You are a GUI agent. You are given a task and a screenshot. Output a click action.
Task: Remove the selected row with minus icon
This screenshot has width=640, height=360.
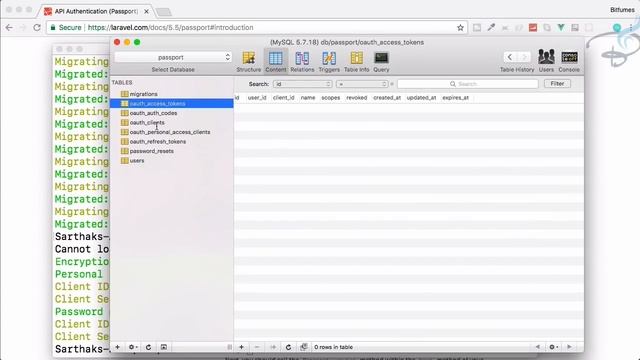257,347
